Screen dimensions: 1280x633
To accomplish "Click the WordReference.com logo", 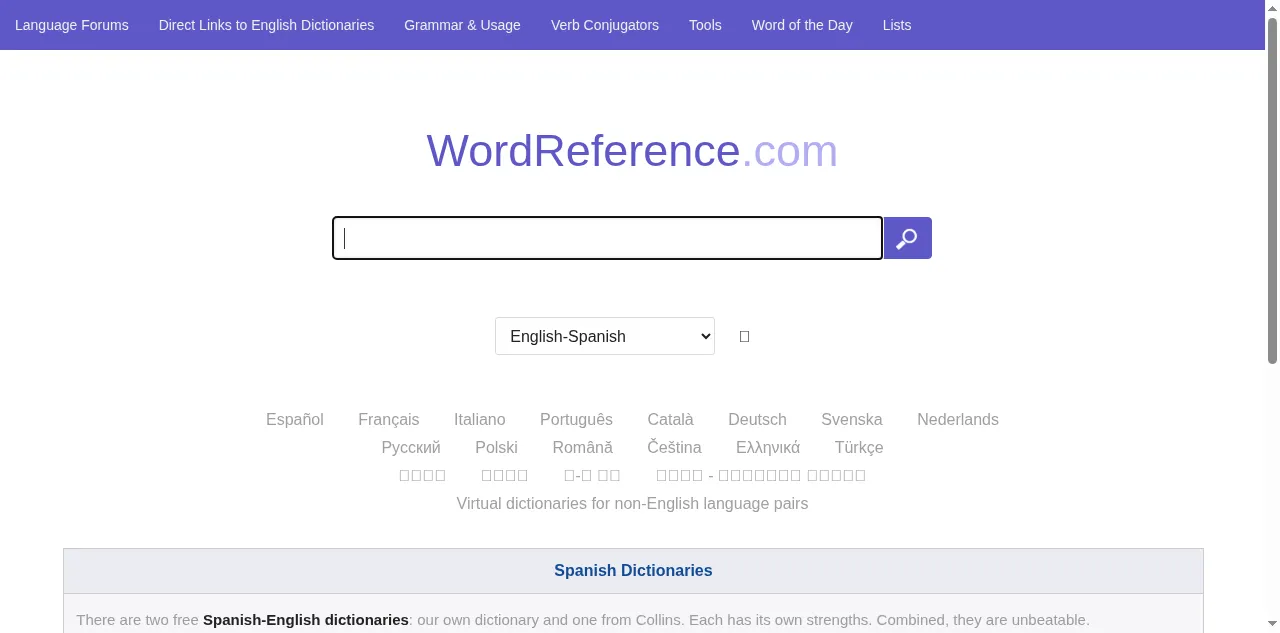I will pyautogui.click(x=632, y=151).
